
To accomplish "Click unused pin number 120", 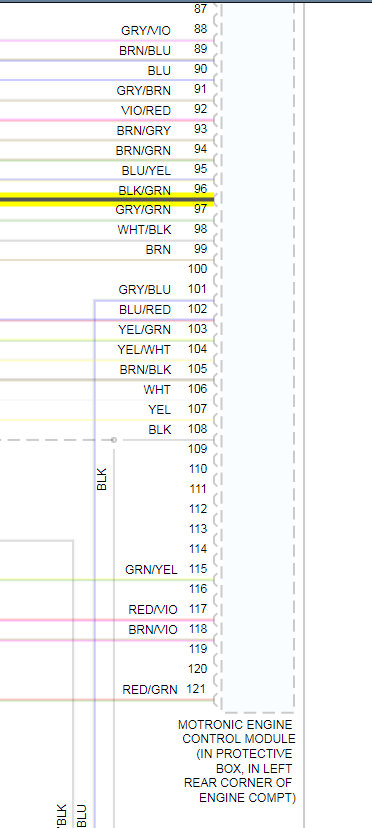I will [198, 669].
